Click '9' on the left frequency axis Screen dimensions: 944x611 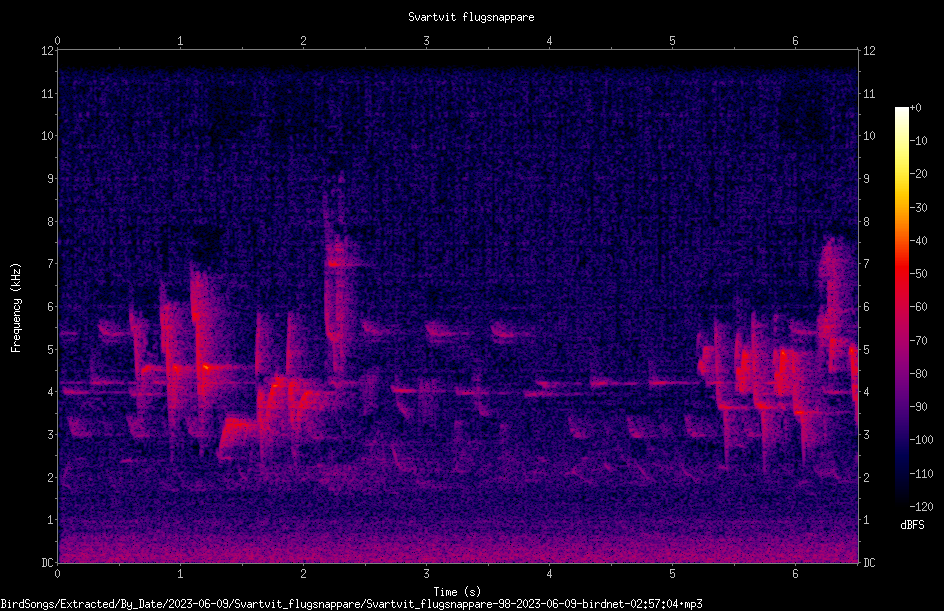click(x=50, y=179)
